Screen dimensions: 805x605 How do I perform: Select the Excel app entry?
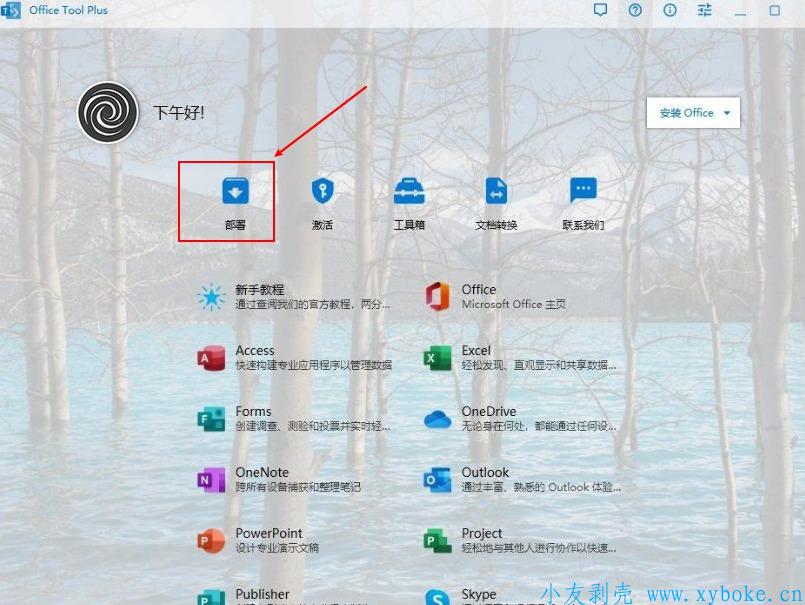pyautogui.click(x=520, y=357)
